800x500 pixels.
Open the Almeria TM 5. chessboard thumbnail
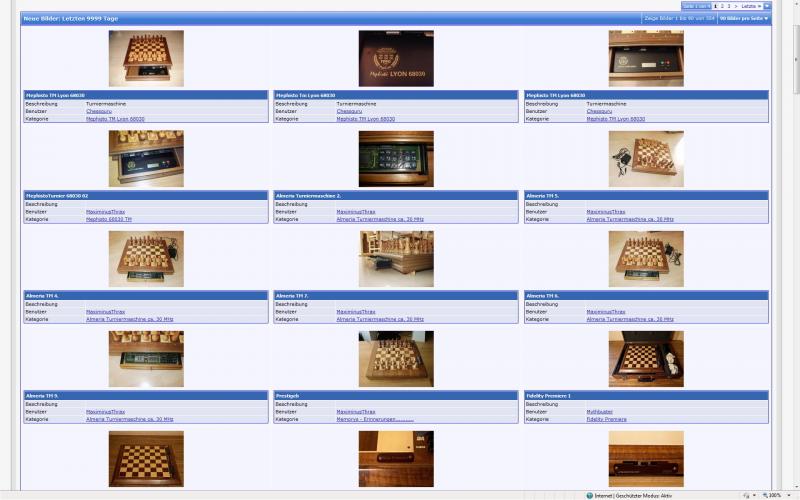pyautogui.click(x=646, y=158)
